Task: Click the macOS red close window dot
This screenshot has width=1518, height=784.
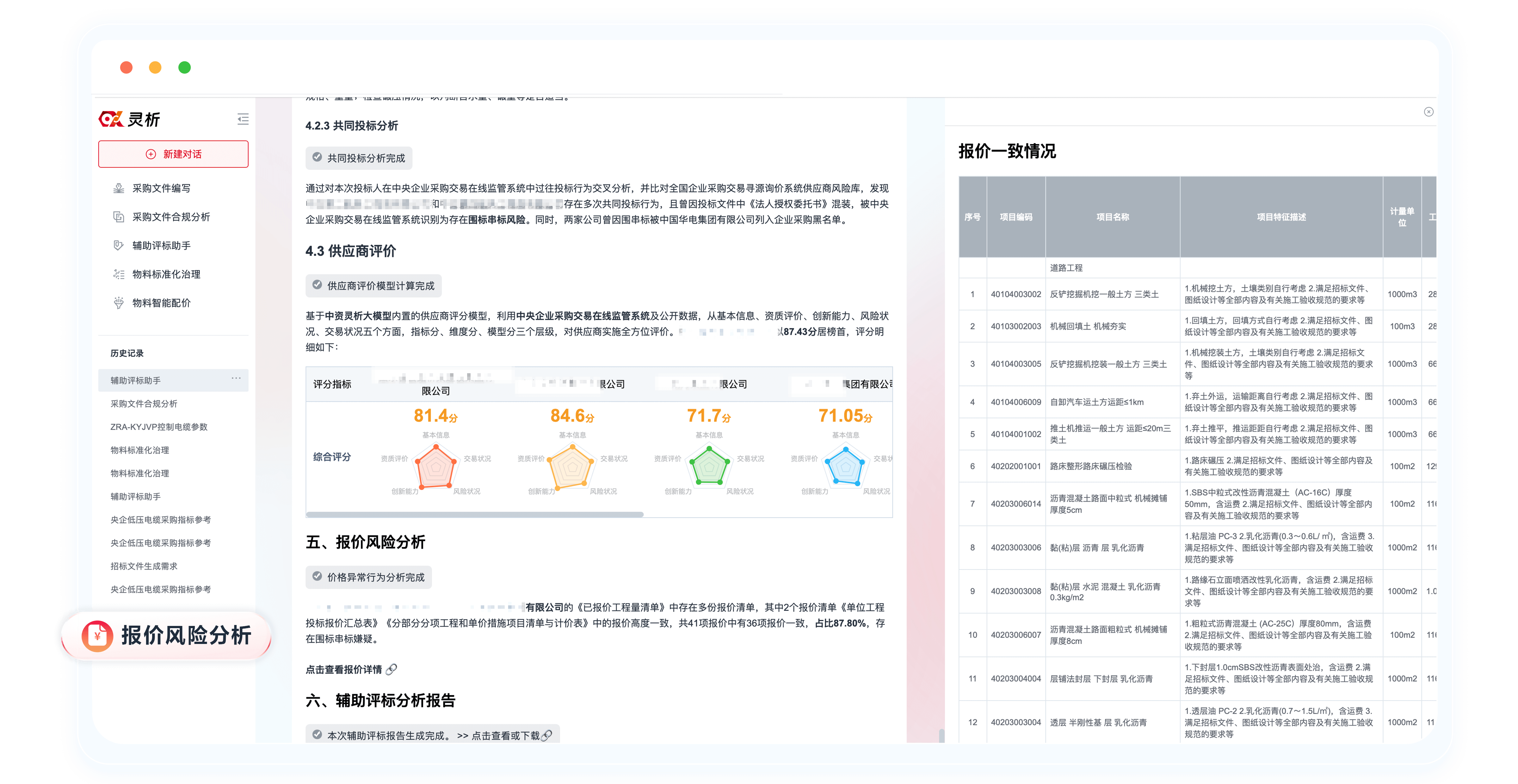Action: (x=126, y=67)
